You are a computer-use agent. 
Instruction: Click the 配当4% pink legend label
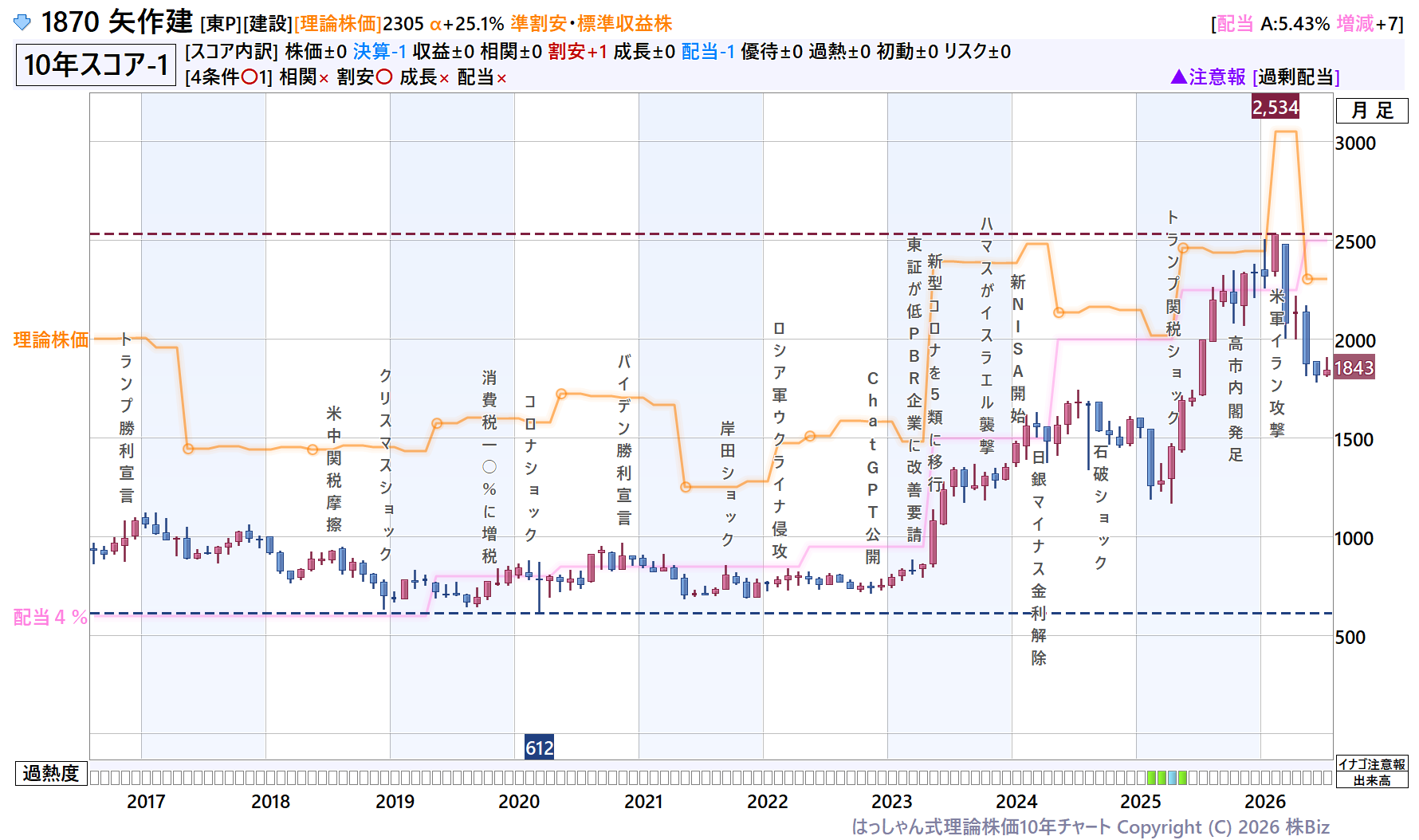click(50, 618)
